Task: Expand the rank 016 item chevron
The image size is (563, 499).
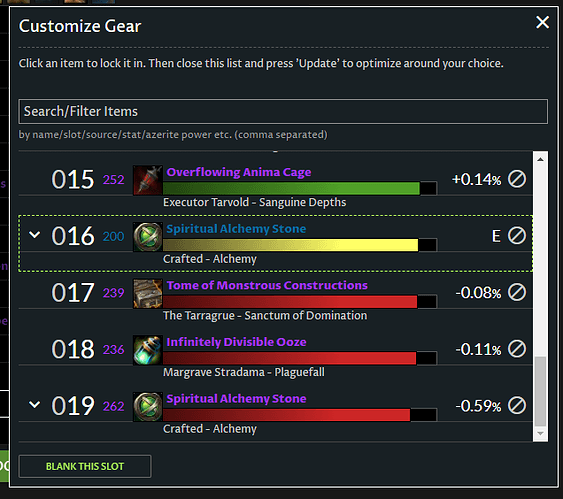Action: [34, 235]
